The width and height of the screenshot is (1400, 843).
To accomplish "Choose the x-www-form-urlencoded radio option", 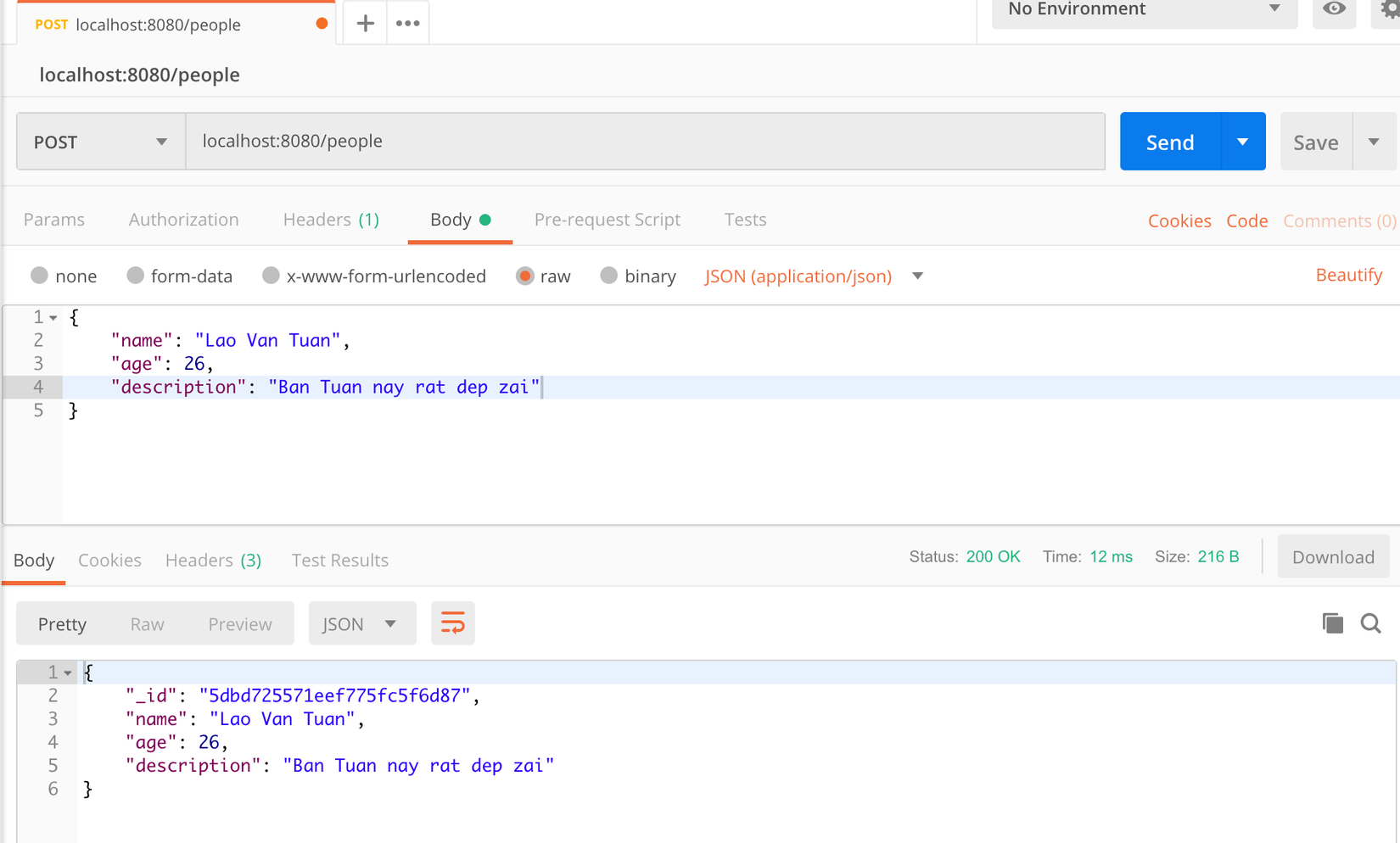I will point(271,276).
